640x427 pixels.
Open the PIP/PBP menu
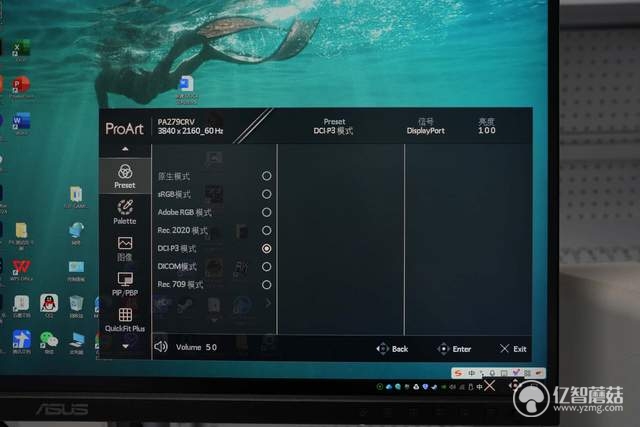click(x=125, y=284)
